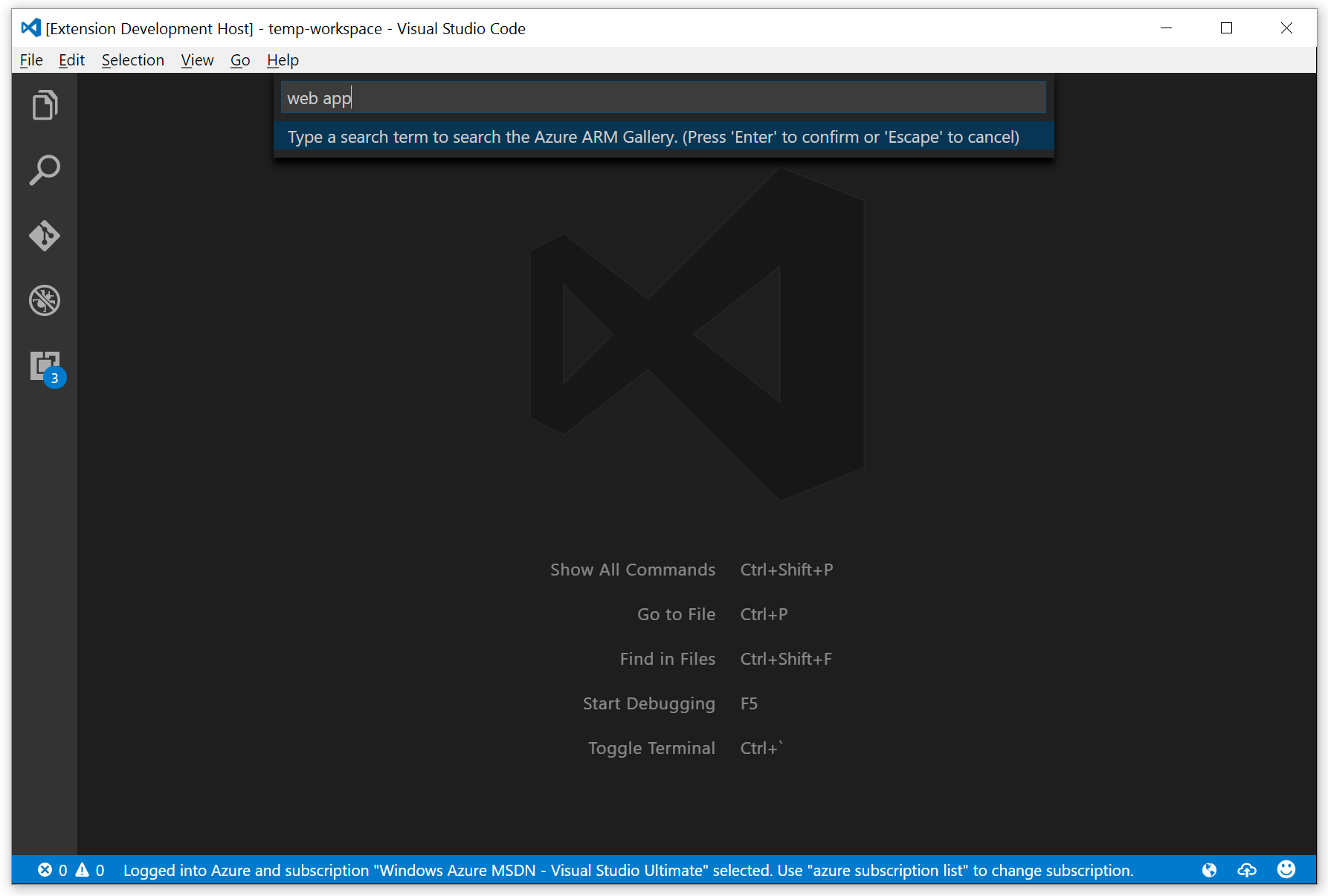Open the Debug view icon
1328x896 pixels.
click(x=45, y=301)
